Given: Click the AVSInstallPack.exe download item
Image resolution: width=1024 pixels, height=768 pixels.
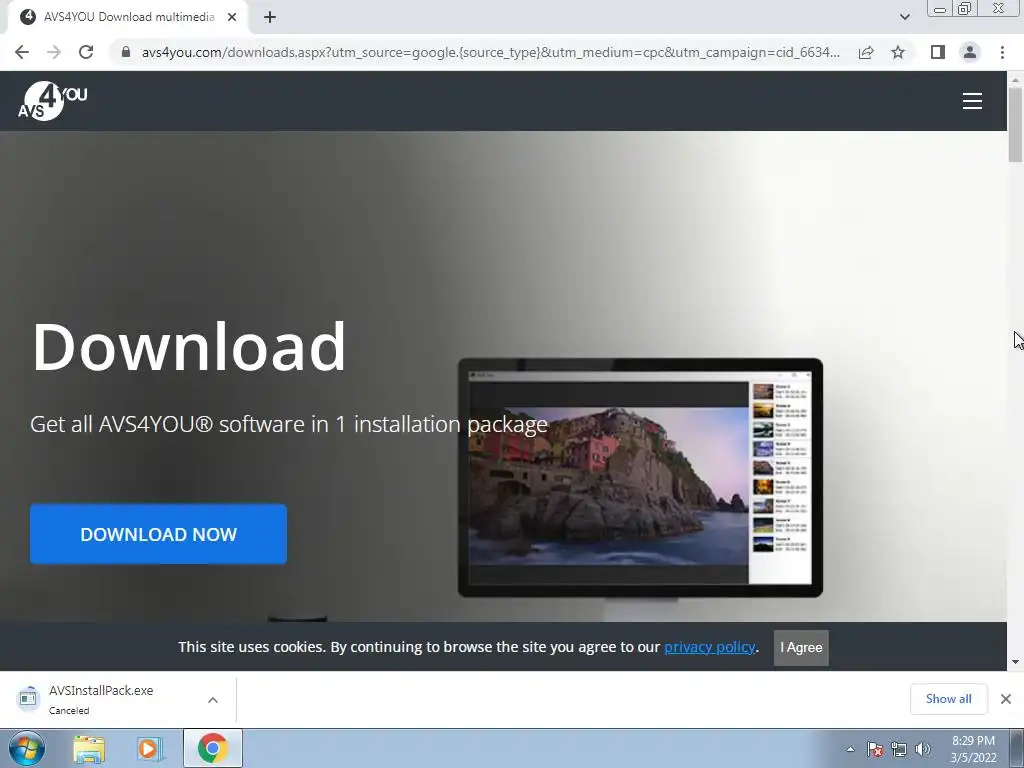Looking at the screenshot, I should click(101, 699).
